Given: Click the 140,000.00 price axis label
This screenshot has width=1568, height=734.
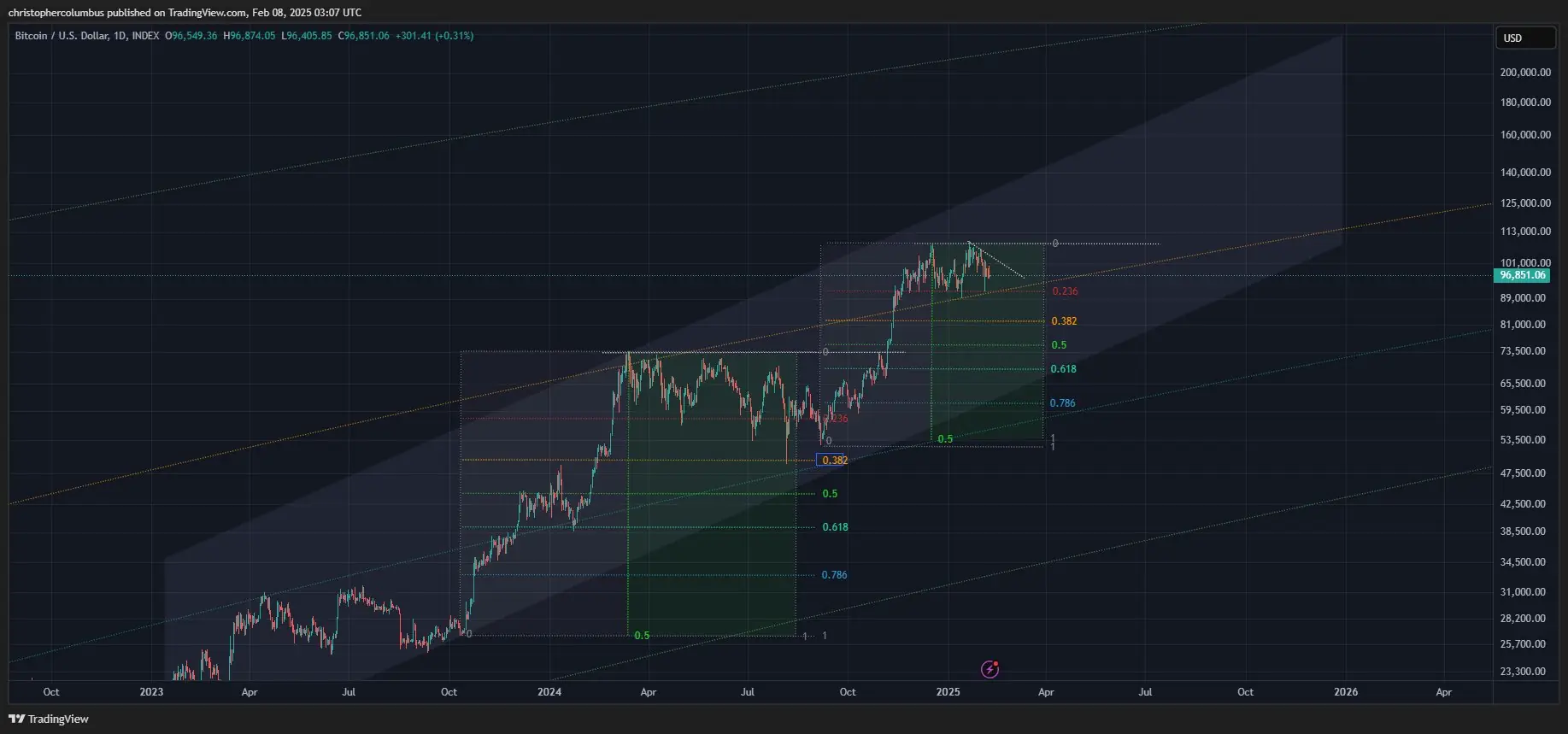Looking at the screenshot, I should pyautogui.click(x=1525, y=173).
